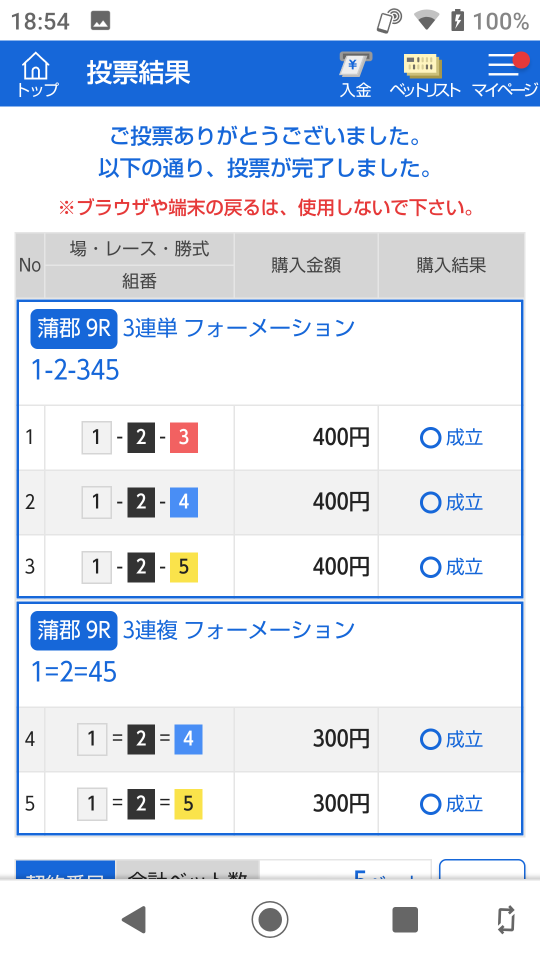
Task: Open the My Page hamburger menu
Action: [x=504, y=73]
